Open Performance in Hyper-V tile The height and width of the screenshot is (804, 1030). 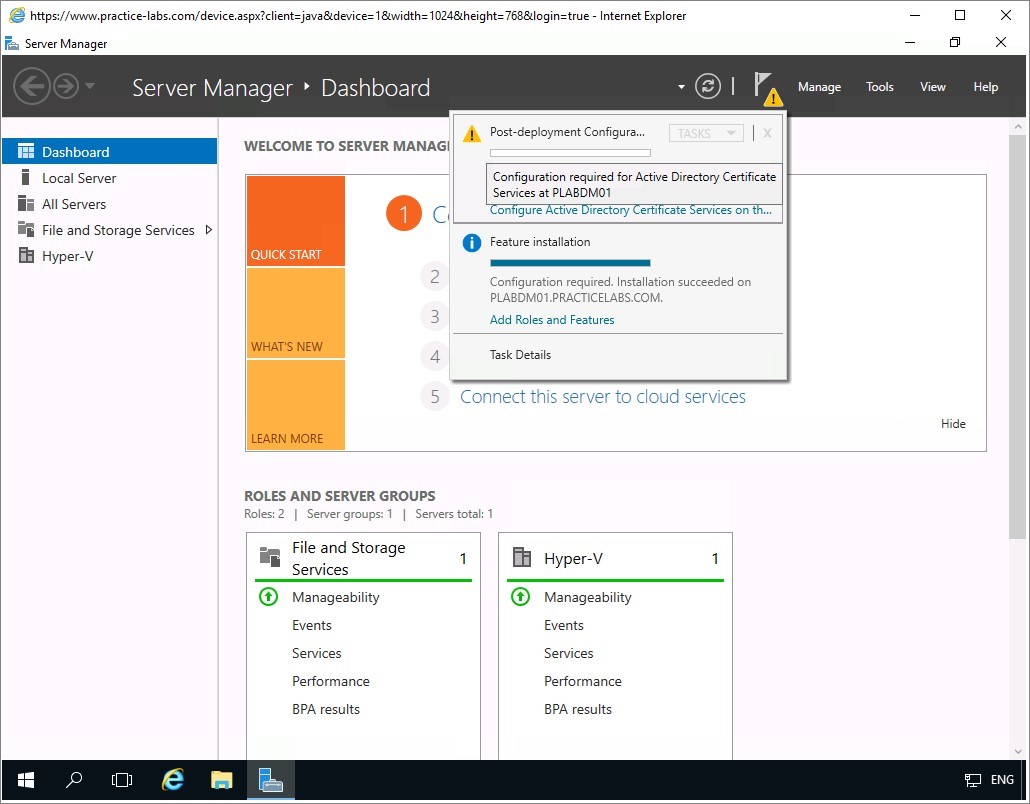(583, 681)
